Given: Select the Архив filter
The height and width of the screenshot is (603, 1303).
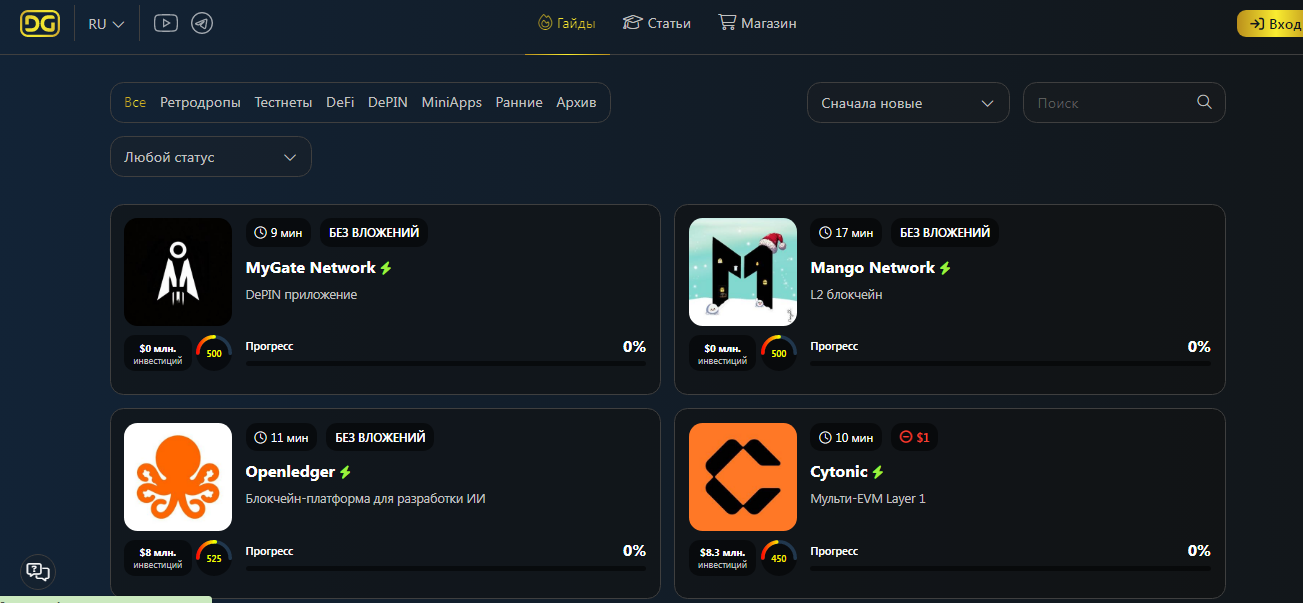Looking at the screenshot, I should (x=576, y=102).
